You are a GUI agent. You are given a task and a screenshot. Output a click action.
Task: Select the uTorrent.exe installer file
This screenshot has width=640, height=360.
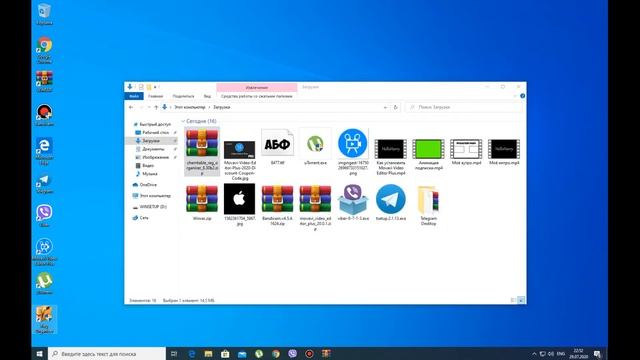[x=315, y=147]
